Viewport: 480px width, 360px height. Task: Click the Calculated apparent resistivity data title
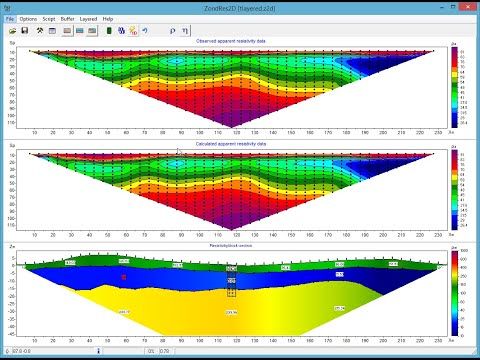(231, 144)
